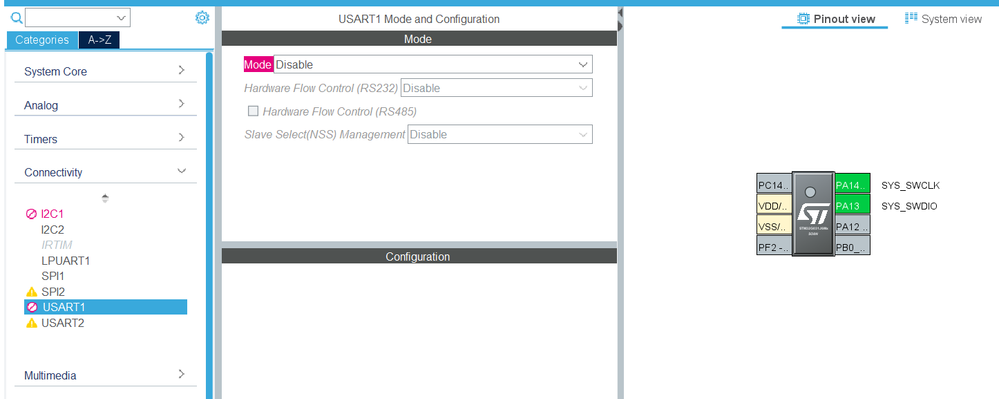
Task: Click the SYS_SWCLK pin label
Action: click(910, 185)
